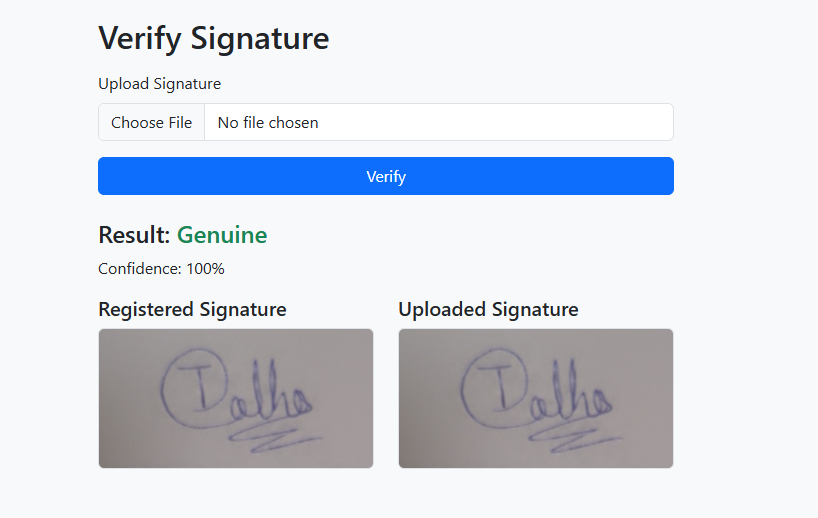
Task: Click the blue Verify button
Action: (386, 176)
